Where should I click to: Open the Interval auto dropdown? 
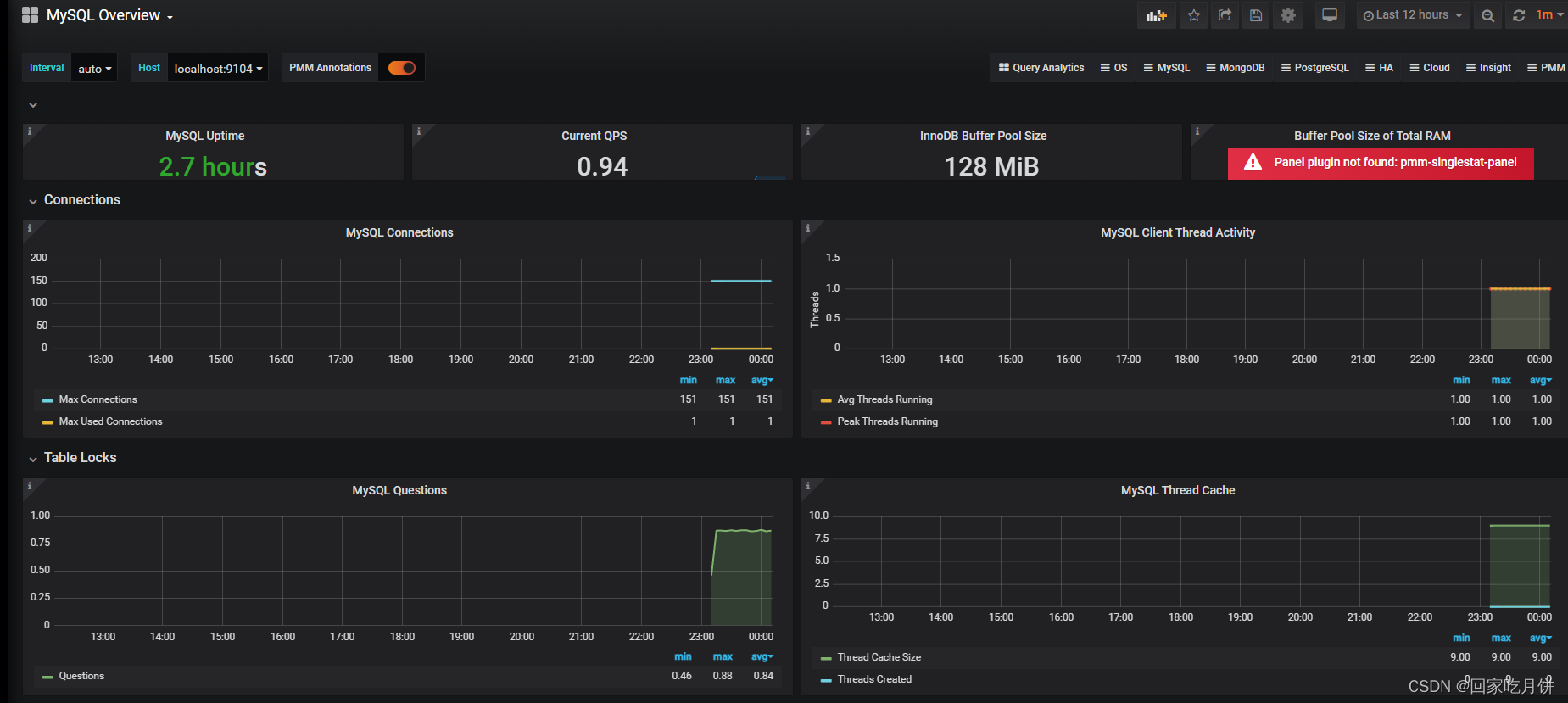[x=94, y=69]
